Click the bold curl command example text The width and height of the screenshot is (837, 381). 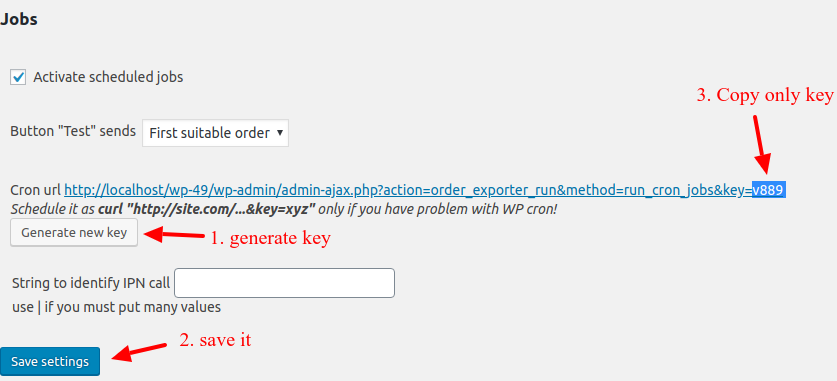[x=208, y=209]
